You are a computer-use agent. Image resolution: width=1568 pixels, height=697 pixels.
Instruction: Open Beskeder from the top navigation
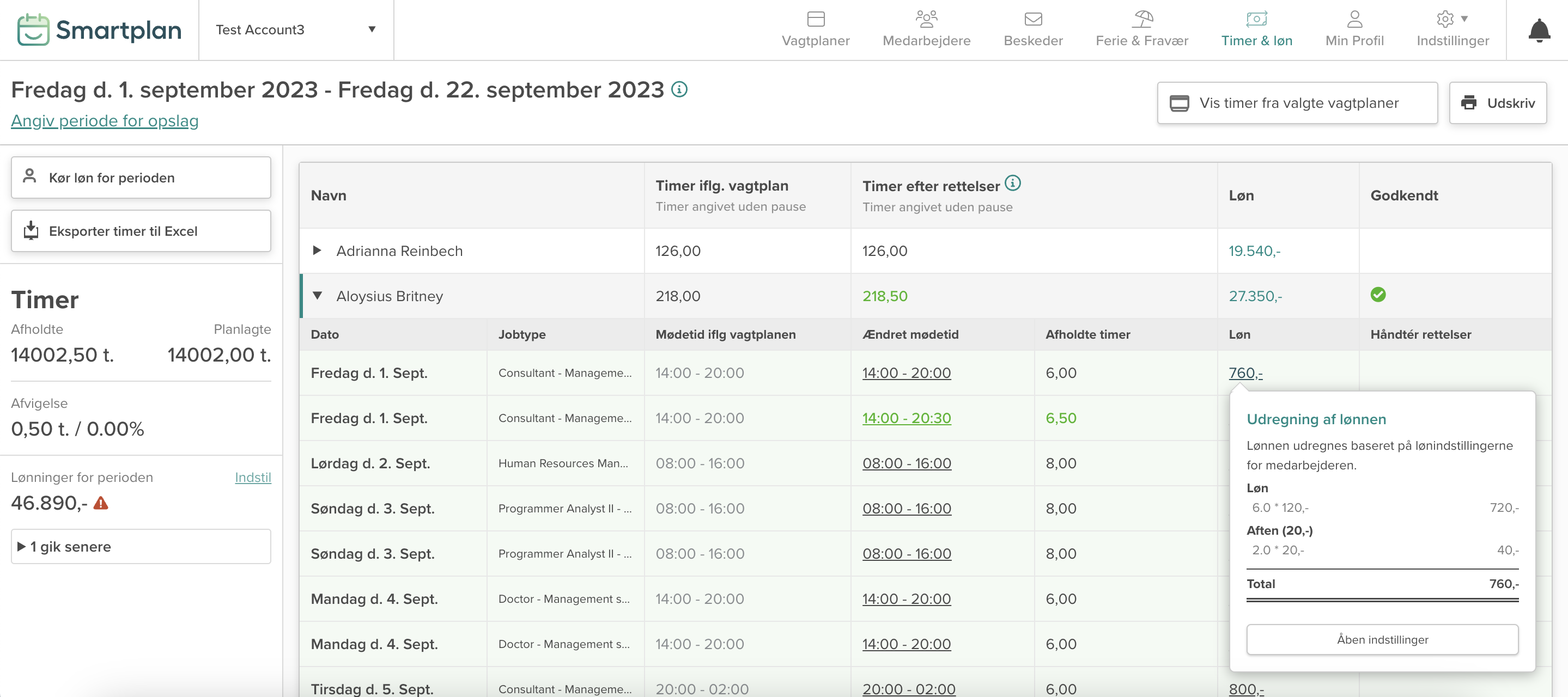click(x=1033, y=29)
